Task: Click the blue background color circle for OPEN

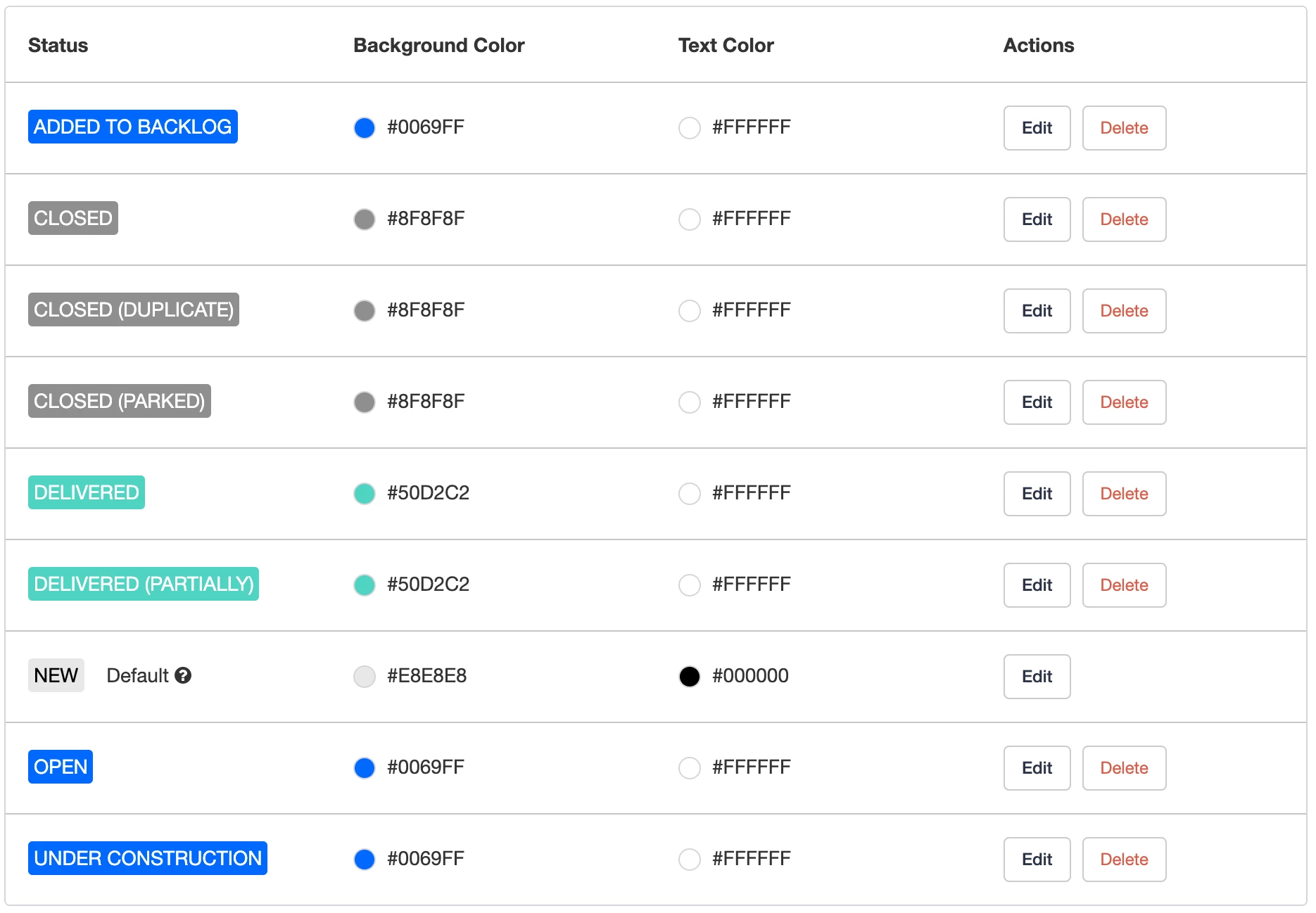Action: 365,767
